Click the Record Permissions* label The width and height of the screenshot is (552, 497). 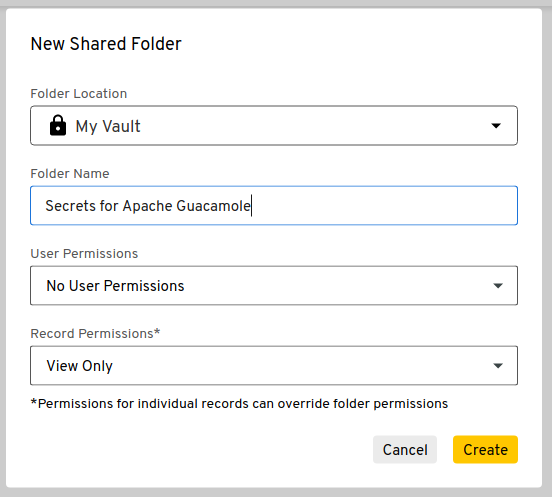(95, 333)
